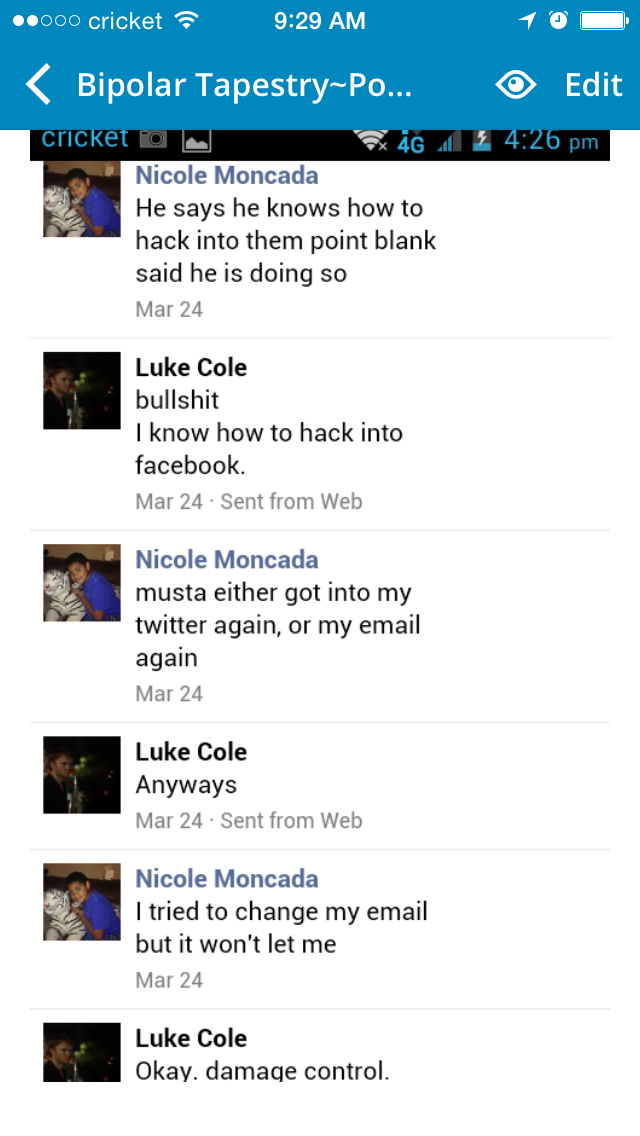Tap the iOS alarm clock icon
Viewport: 640px width, 1136px height.
(x=558, y=20)
